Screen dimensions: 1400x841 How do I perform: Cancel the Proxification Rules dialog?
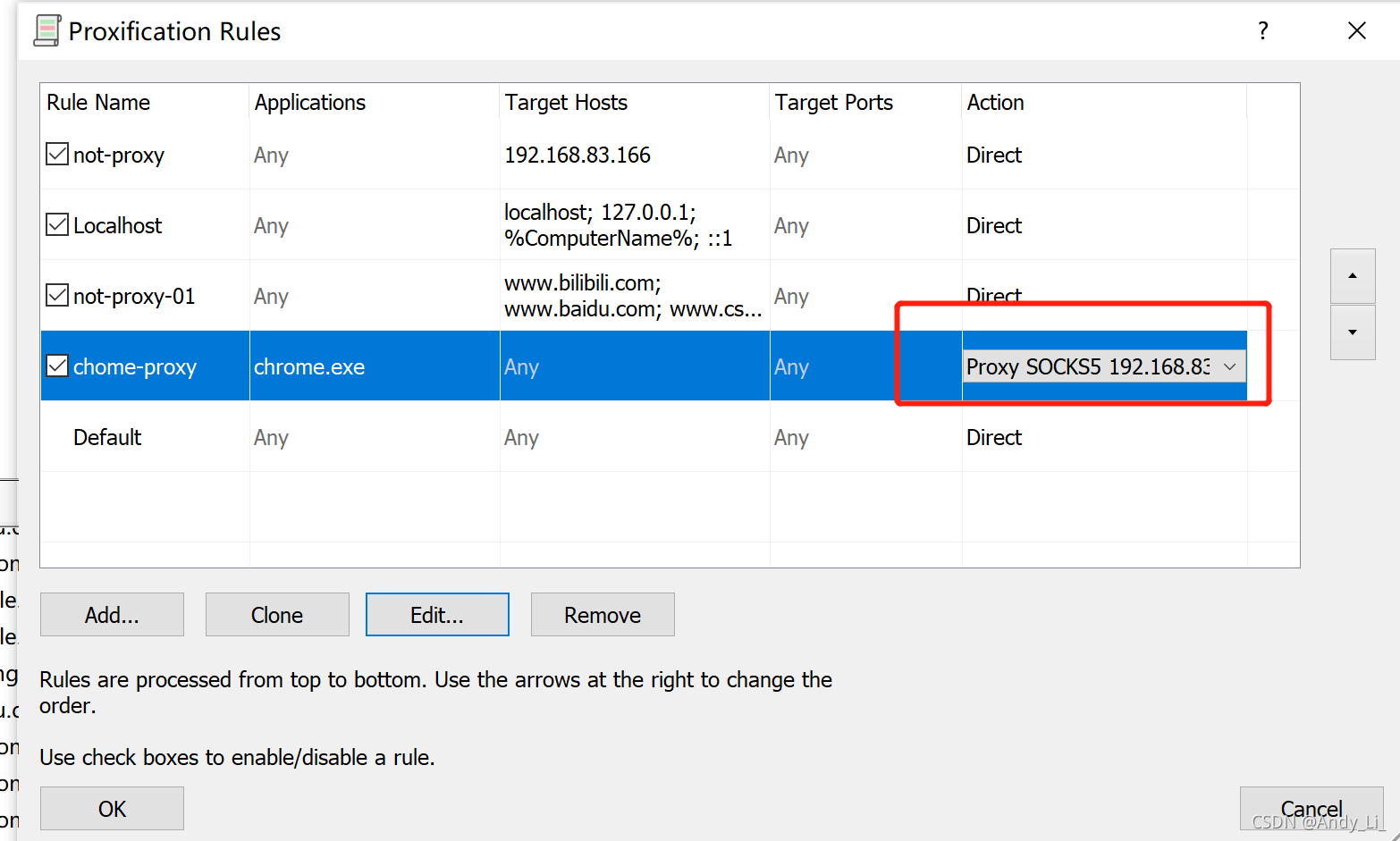point(1311,808)
